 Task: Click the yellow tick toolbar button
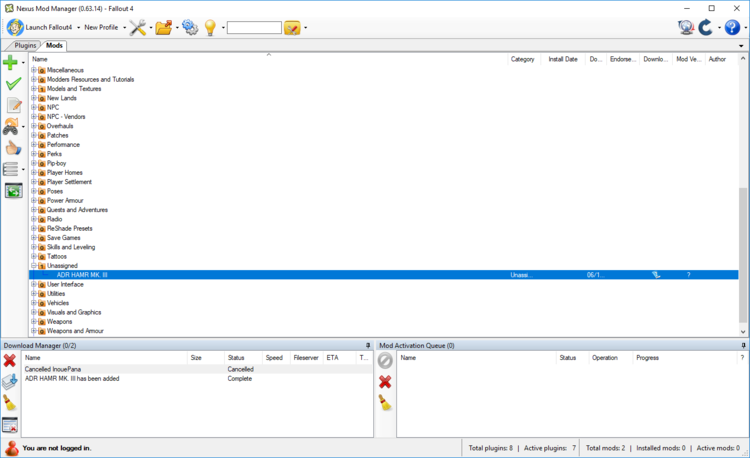292,28
